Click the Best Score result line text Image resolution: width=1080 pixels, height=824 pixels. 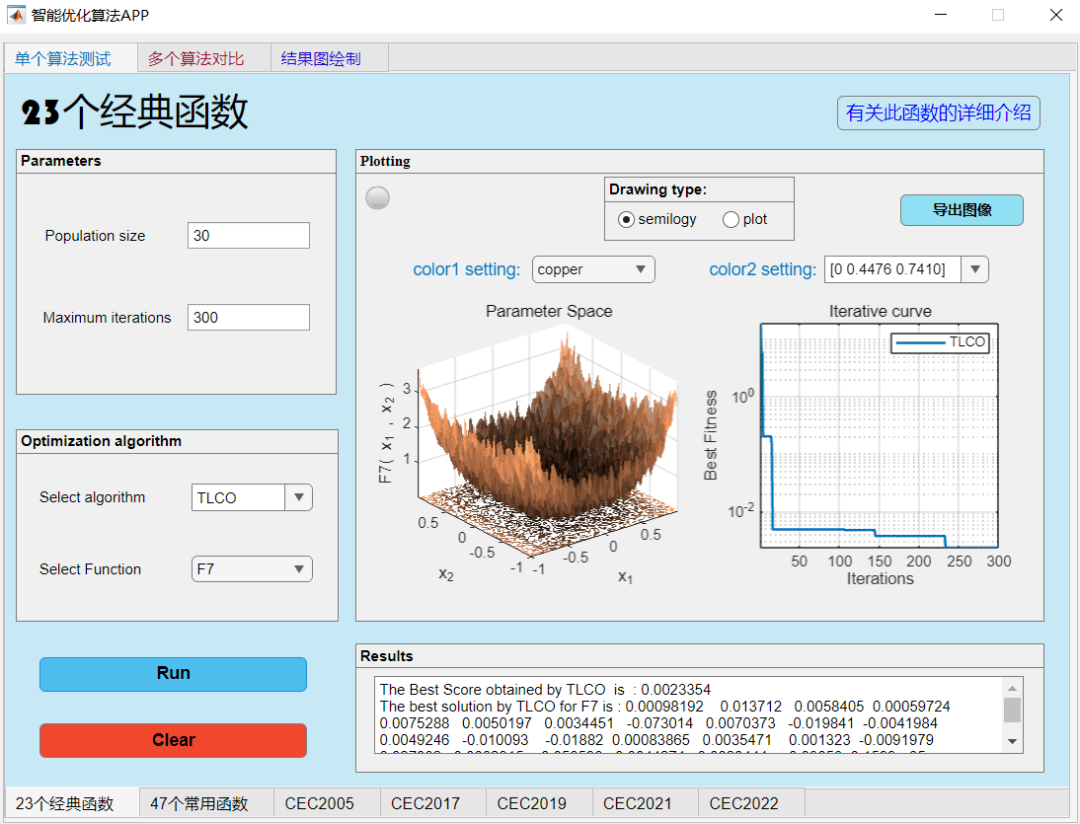click(x=545, y=689)
